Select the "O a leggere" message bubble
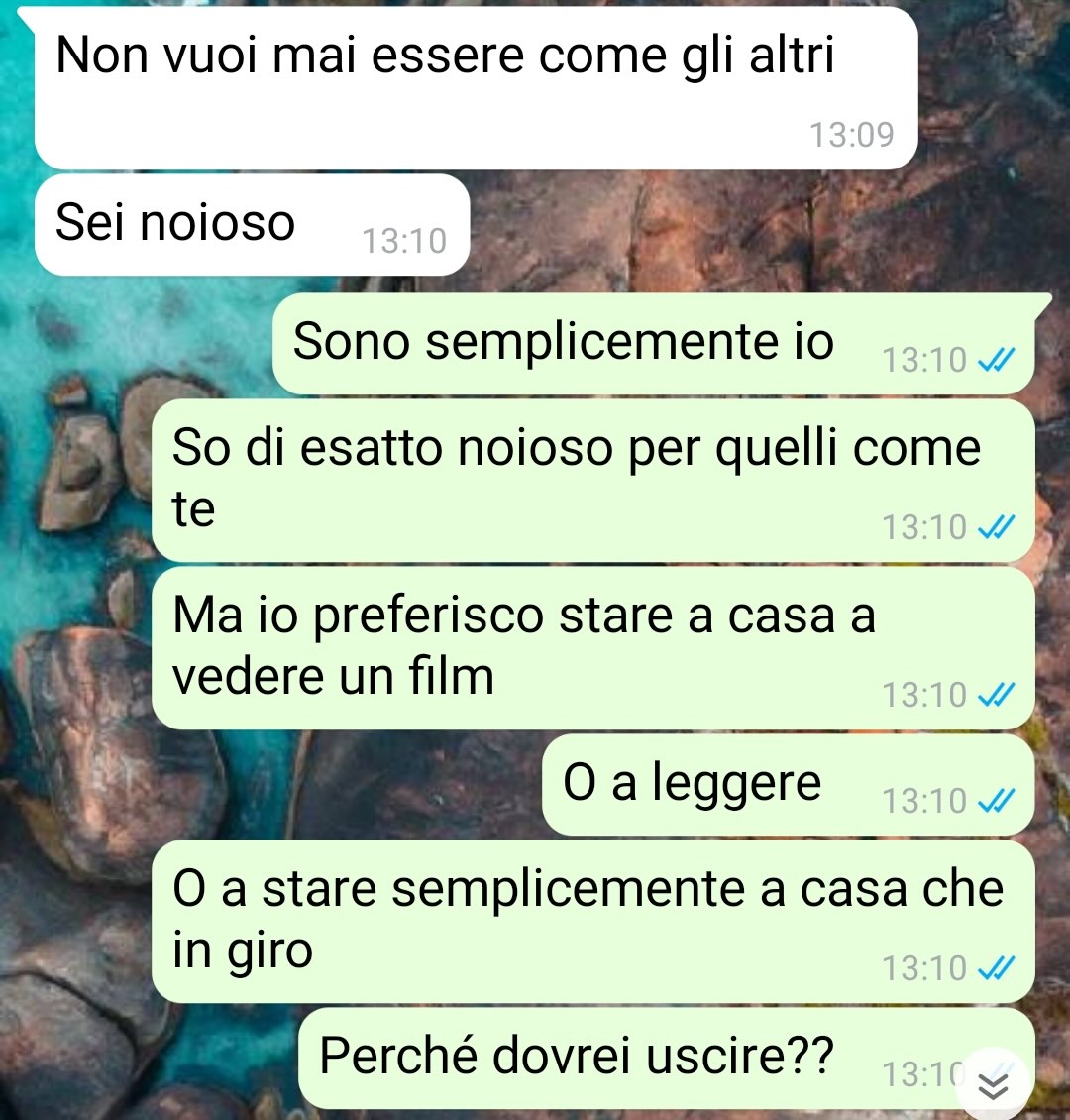Screen dimensions: 1070x1120 click(788, 785)
